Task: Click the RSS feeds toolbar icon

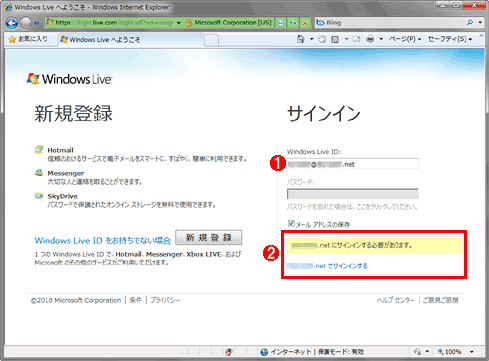Action: [335, 39]
